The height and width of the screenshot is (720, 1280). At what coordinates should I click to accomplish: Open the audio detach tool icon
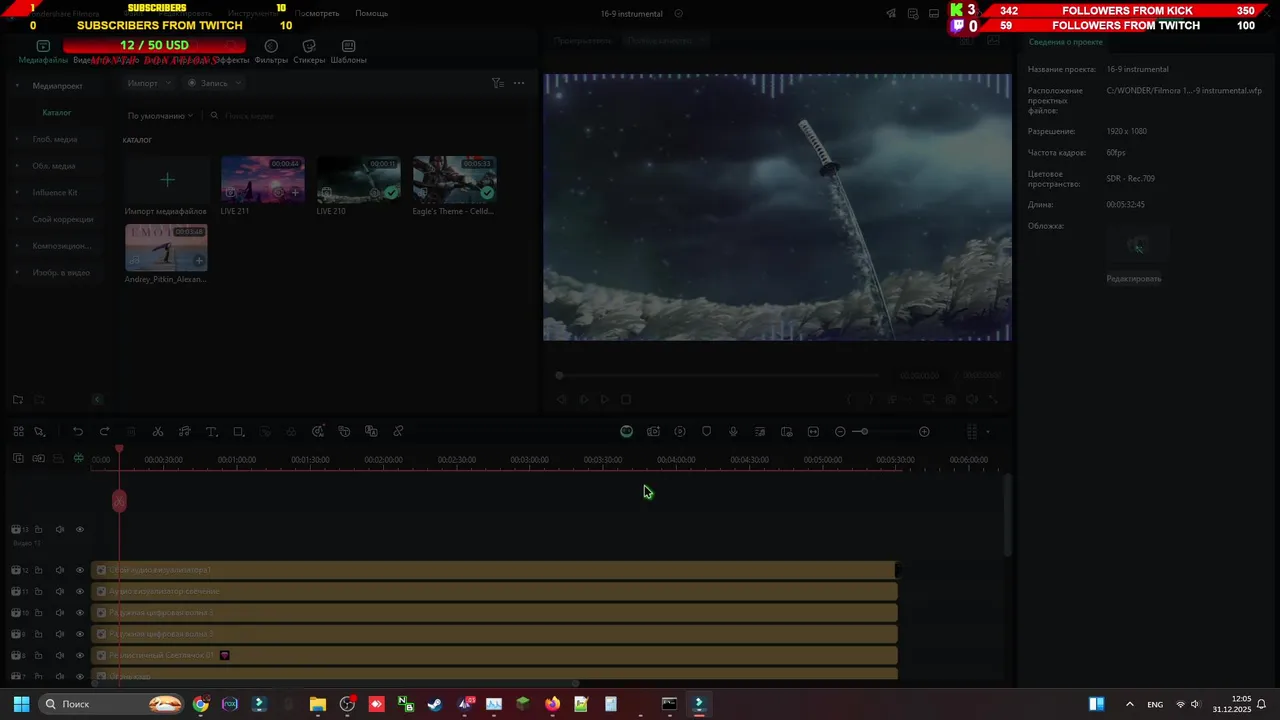point(185,432)
